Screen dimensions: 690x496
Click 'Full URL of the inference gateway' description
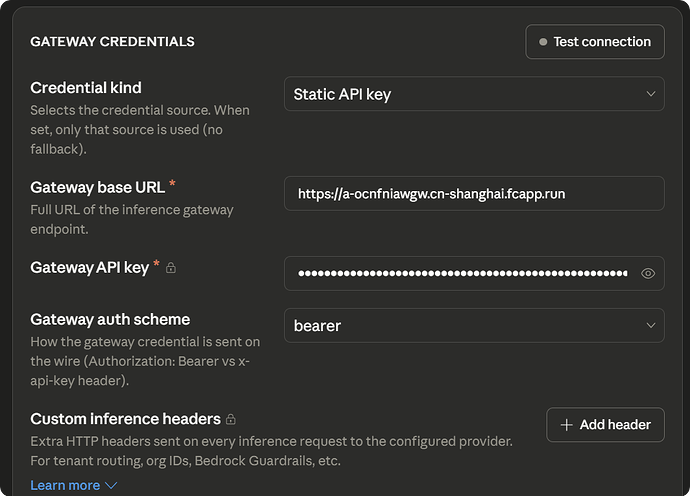pyautogui.click(x=132, y=219)
